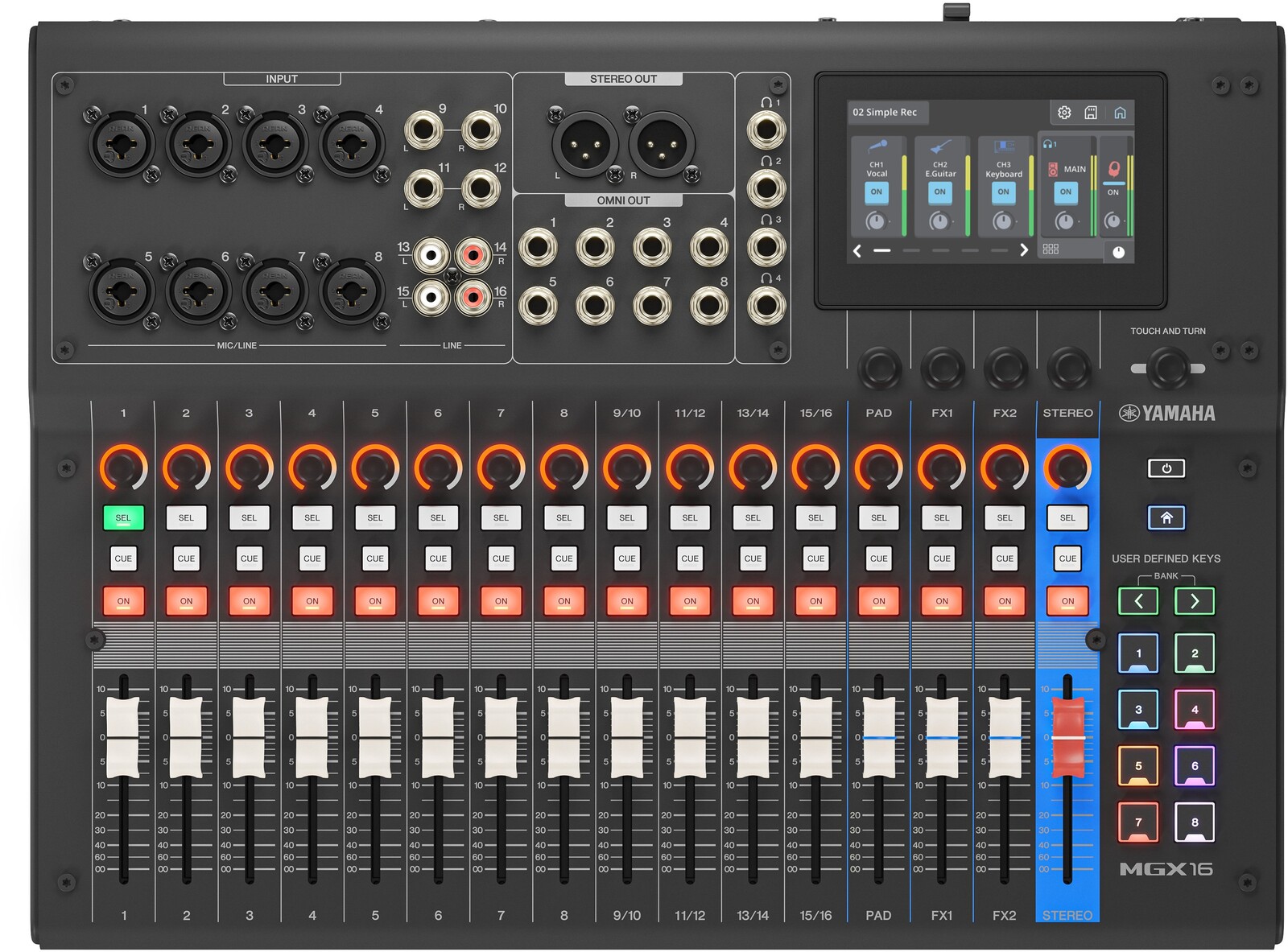The width and height of the screenshot is (1288, 952).
Task: Tap the grid view icon on the touchscreen
Action: [1051, 249]
